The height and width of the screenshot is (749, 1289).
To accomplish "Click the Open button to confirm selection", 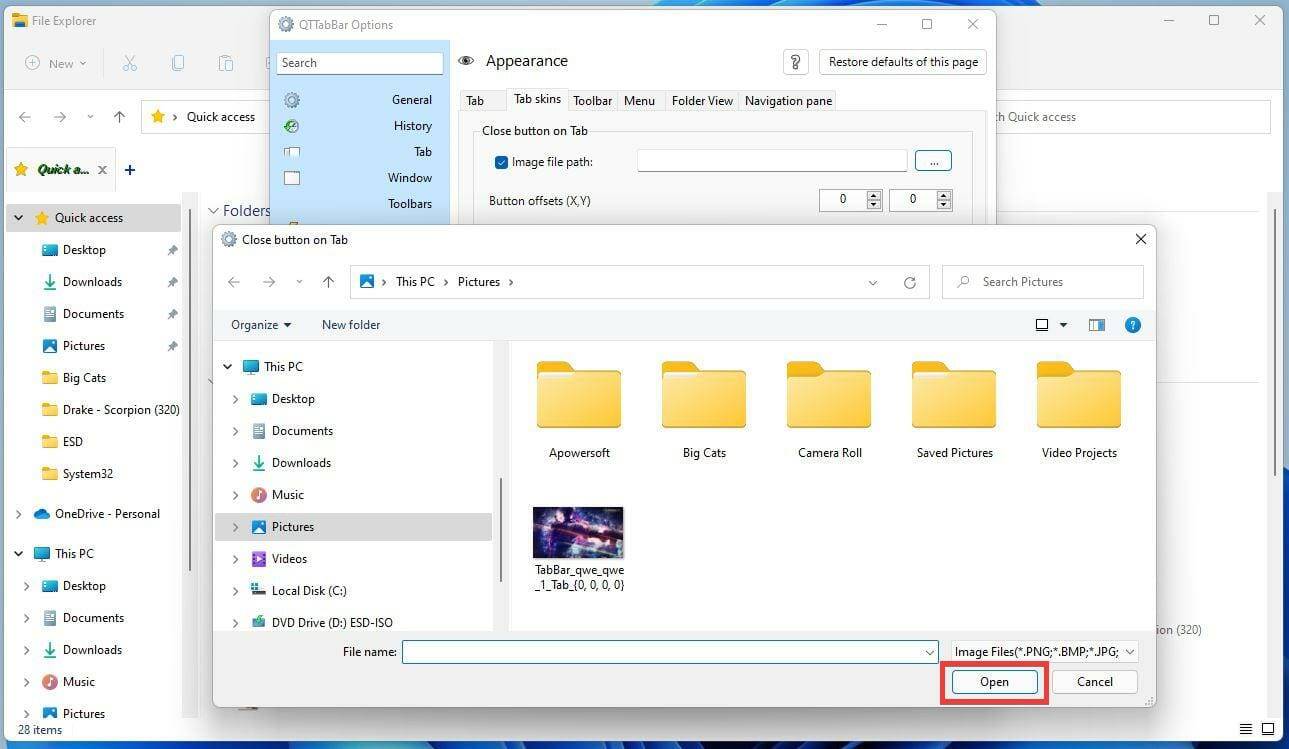I will (993, 681).
